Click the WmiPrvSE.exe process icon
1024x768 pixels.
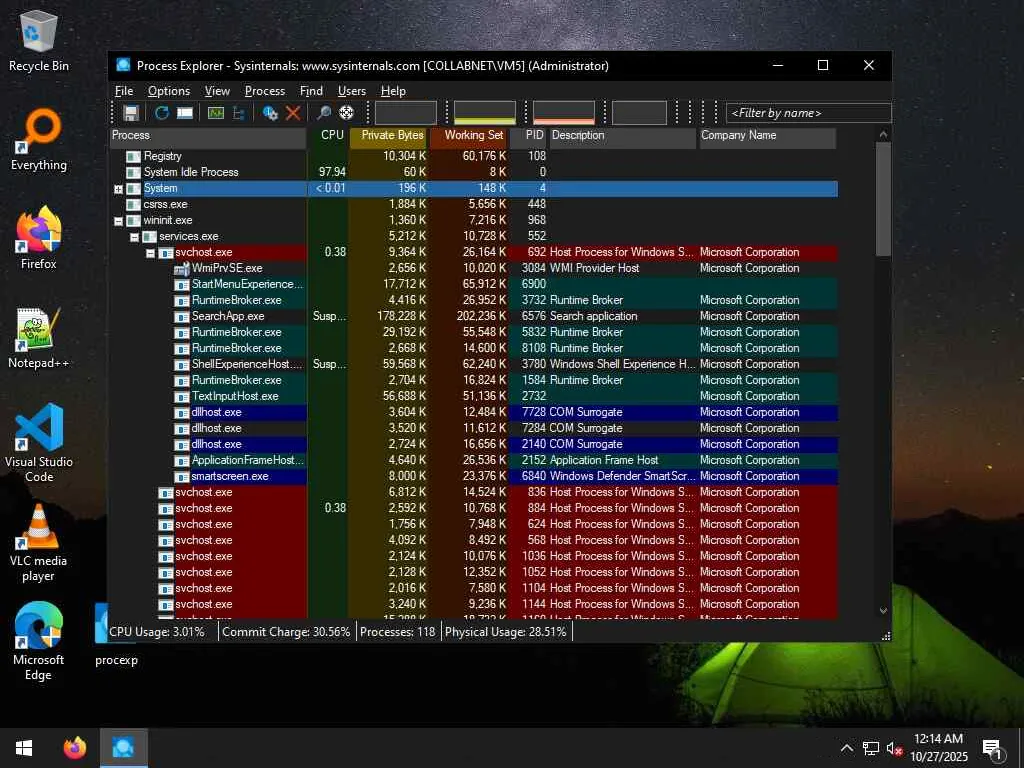(x=182, y=268)
